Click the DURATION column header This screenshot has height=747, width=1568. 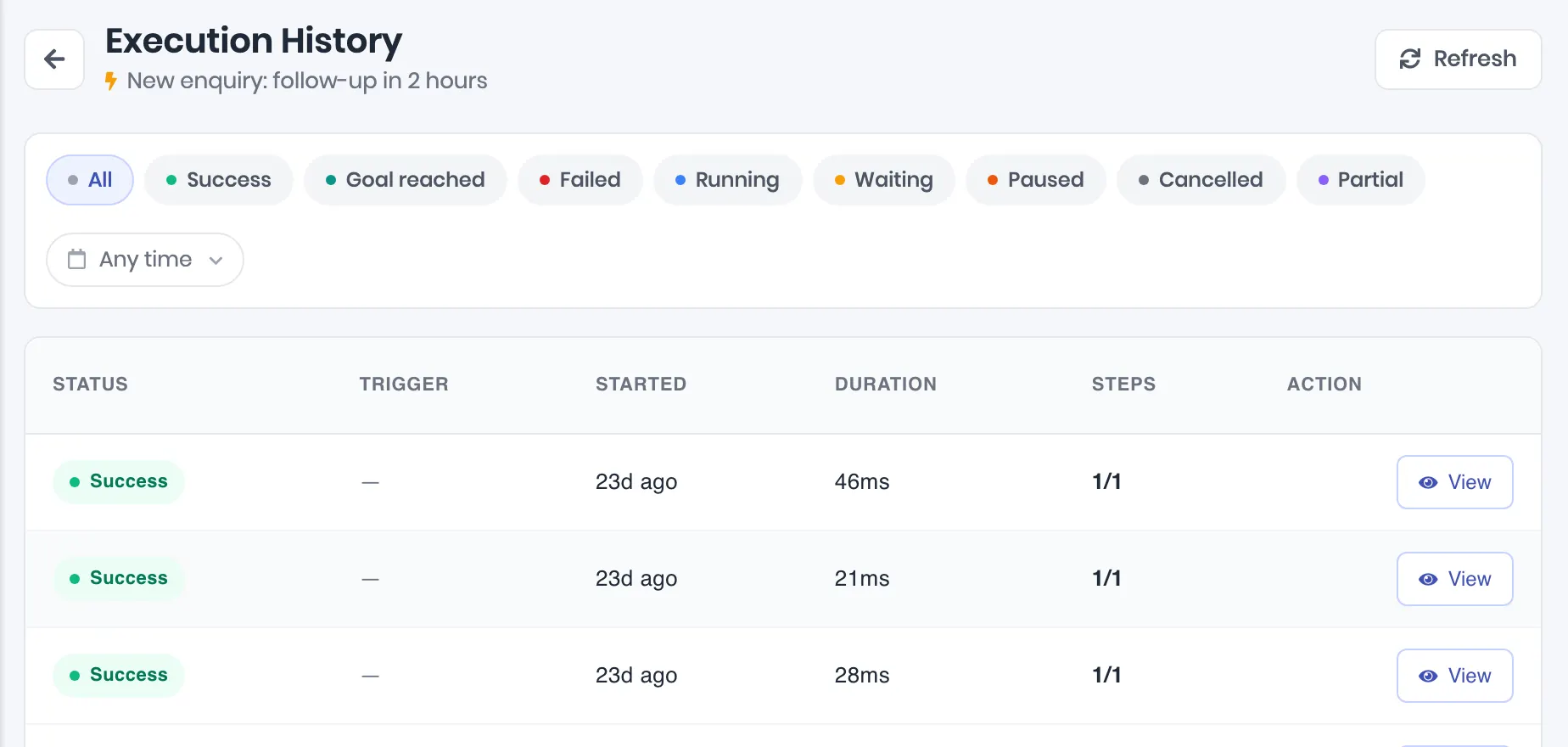click(x=886, y=385)
